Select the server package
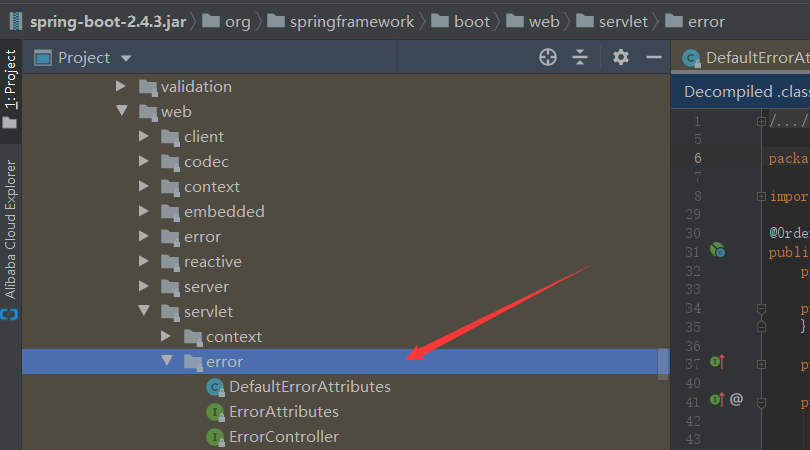This screenshot has height=450, width=810. coord(206,287)
